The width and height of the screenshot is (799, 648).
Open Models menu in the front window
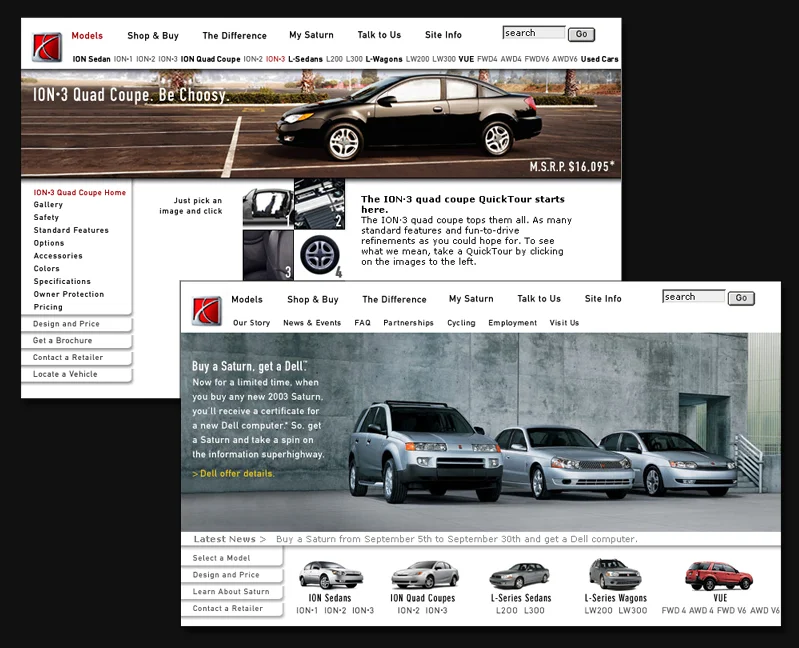[x=247, y=300]
